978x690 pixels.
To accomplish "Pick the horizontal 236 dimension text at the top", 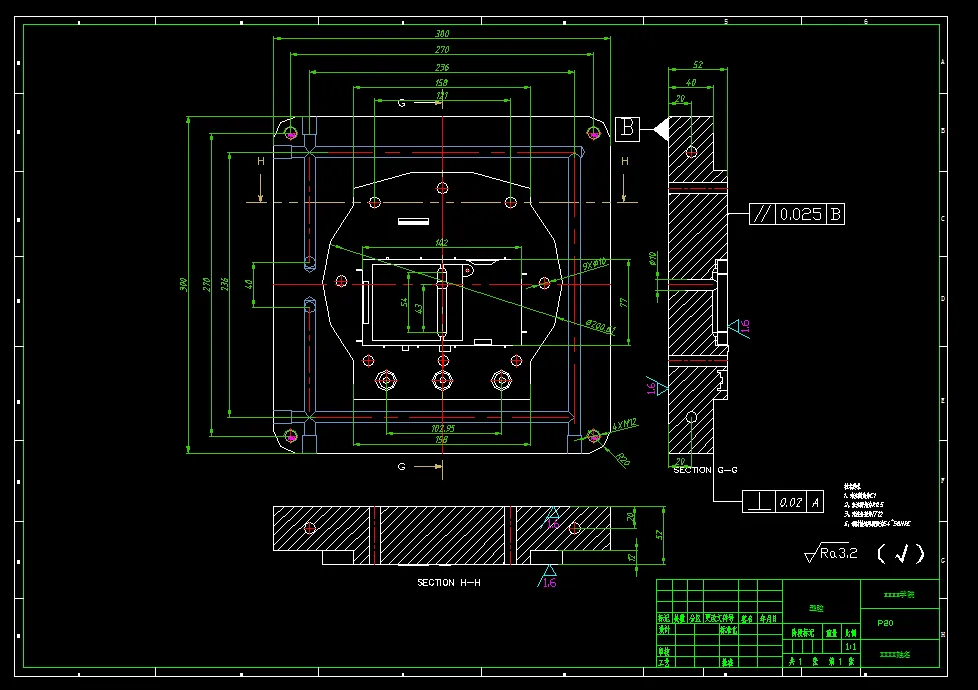I will coord(442,67).
